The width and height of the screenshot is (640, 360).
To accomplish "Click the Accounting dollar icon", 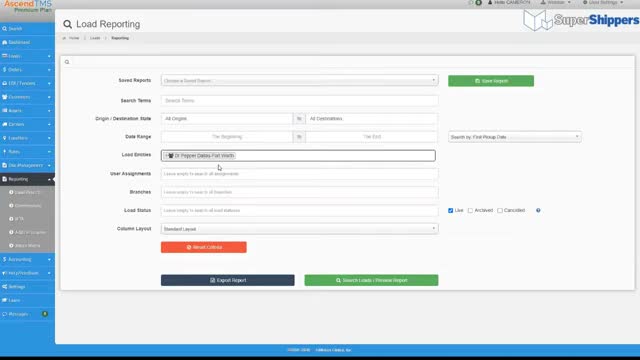I will (x=4, y=259).
